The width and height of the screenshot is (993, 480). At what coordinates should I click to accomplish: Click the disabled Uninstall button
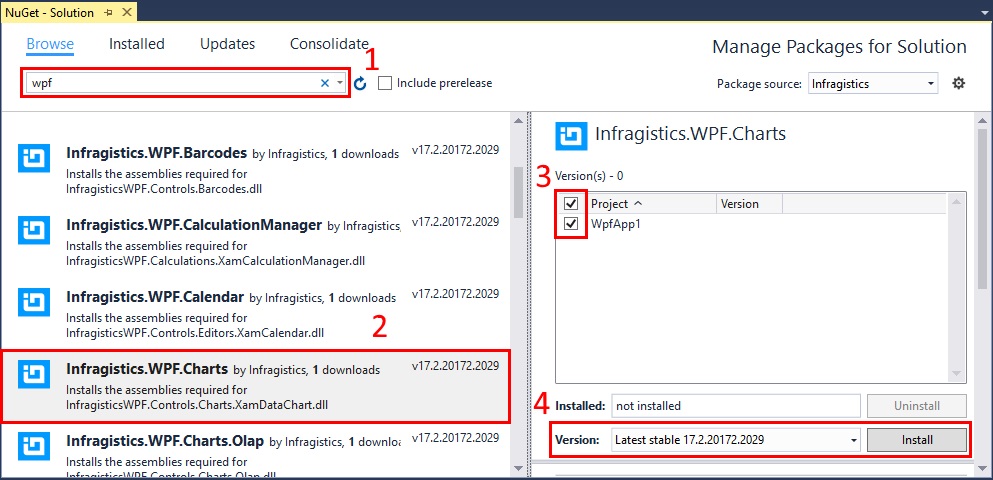(x=917, y=406)
